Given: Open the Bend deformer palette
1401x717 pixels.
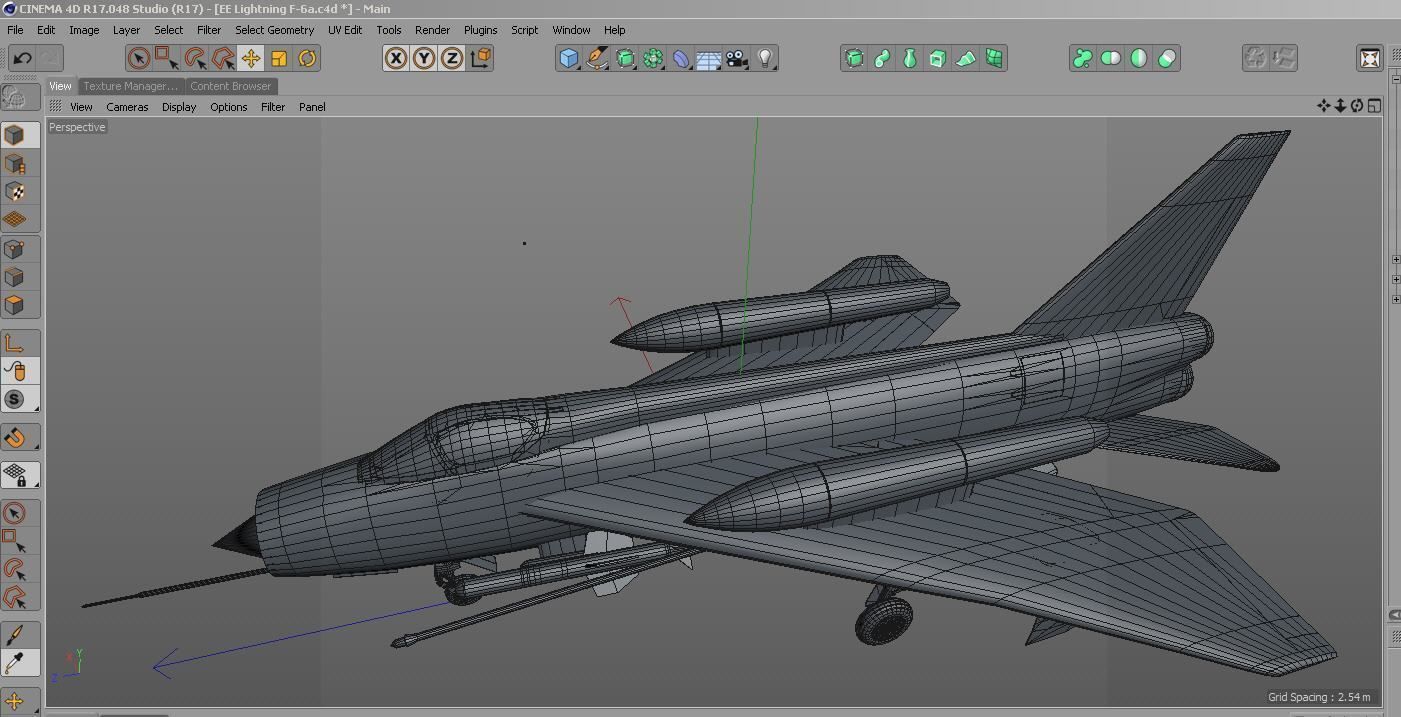Looking at the screenshot, I should pos(681,58).
